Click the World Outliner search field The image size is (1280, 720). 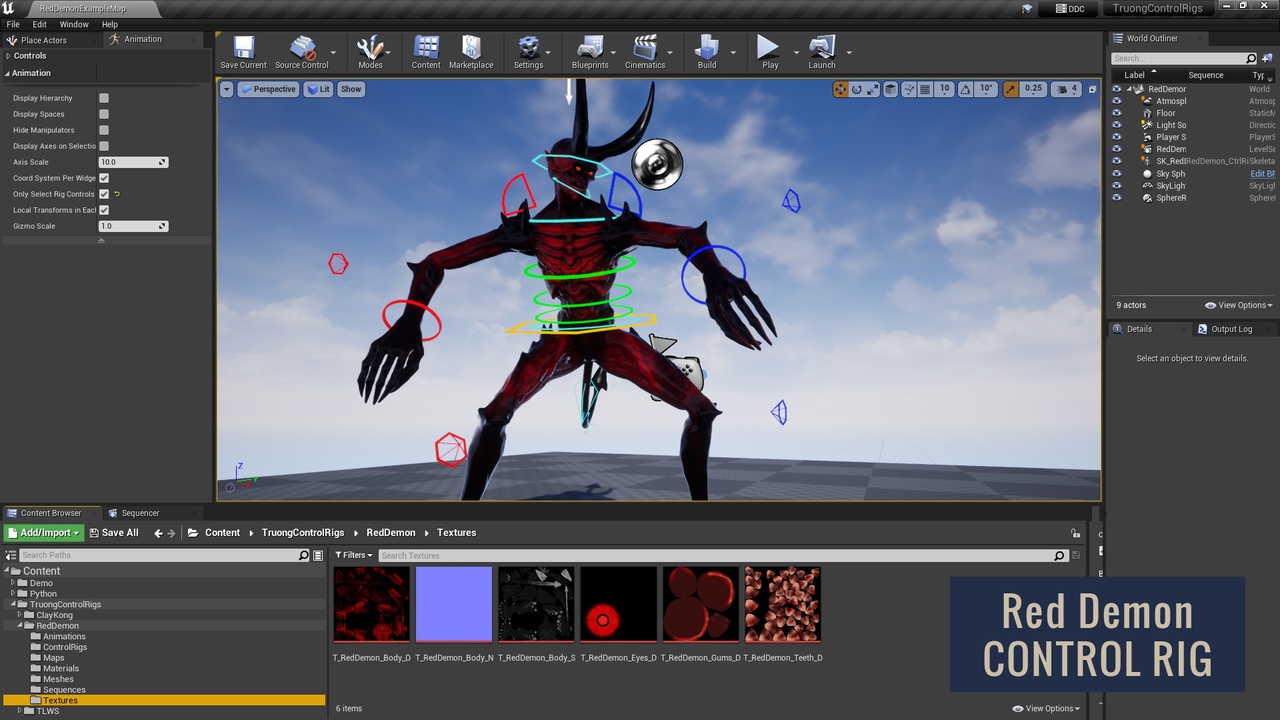pos(1184,58)
